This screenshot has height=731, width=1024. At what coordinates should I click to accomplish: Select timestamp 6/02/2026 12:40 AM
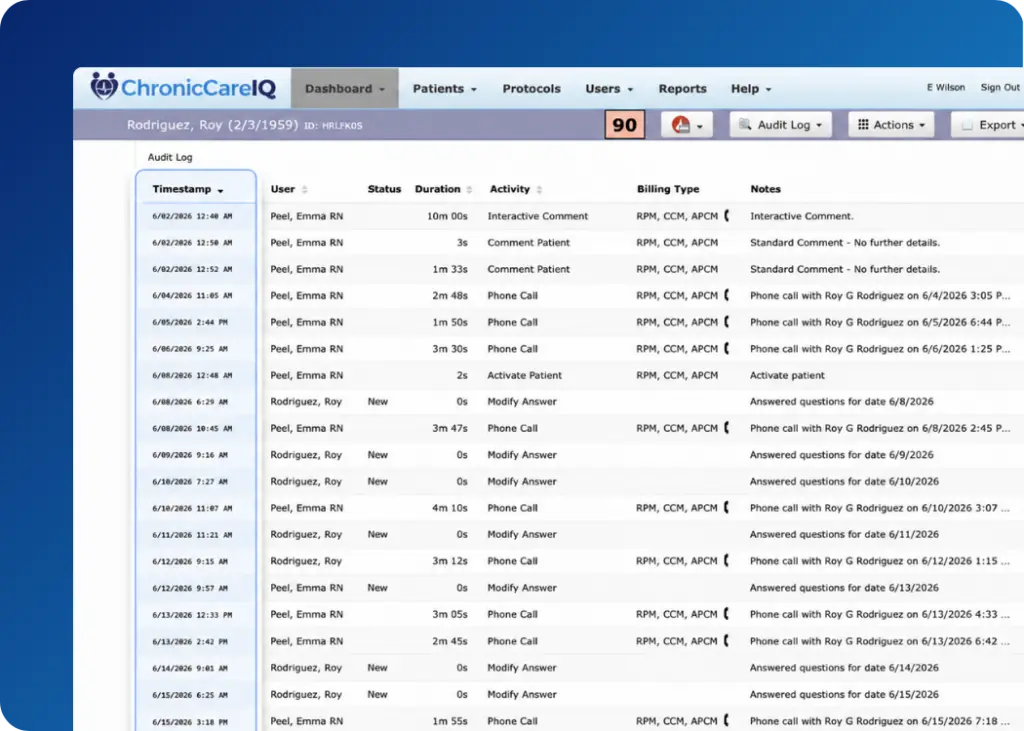192,216
